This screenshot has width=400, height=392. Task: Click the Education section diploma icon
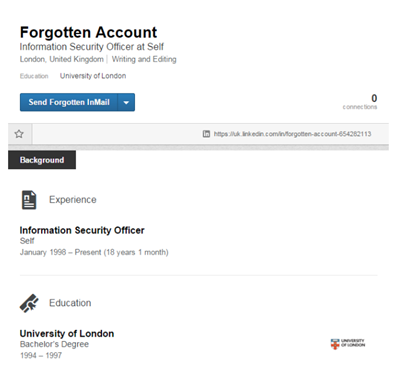click(29, 303)
